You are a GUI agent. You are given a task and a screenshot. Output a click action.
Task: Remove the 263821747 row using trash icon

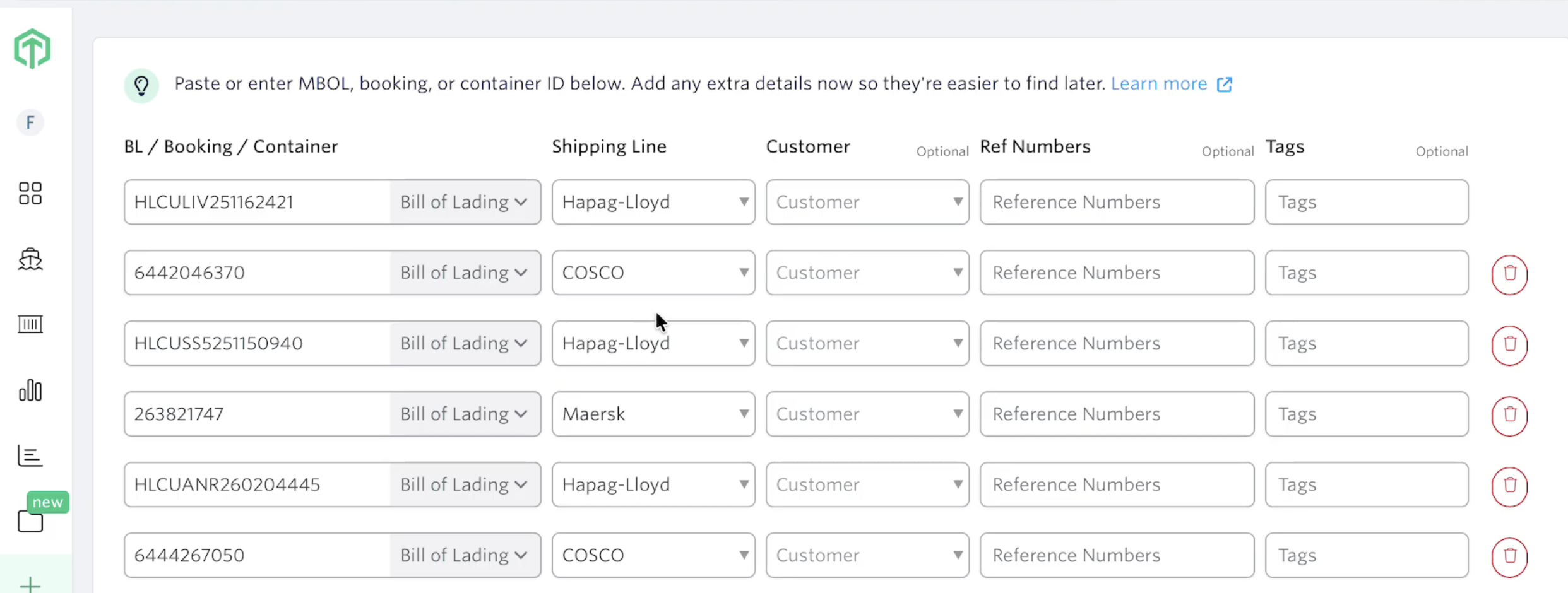click(1509, 415)
